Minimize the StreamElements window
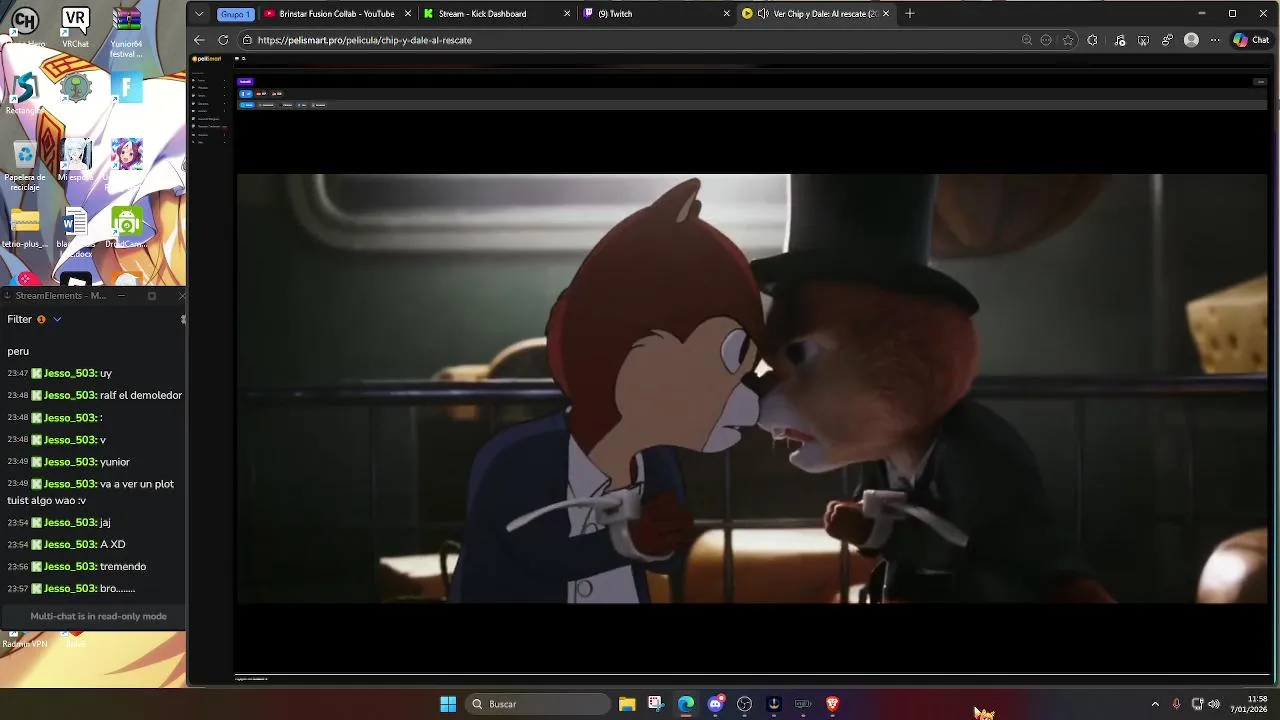Screen dimensions: 1280x720 point(122,296)
